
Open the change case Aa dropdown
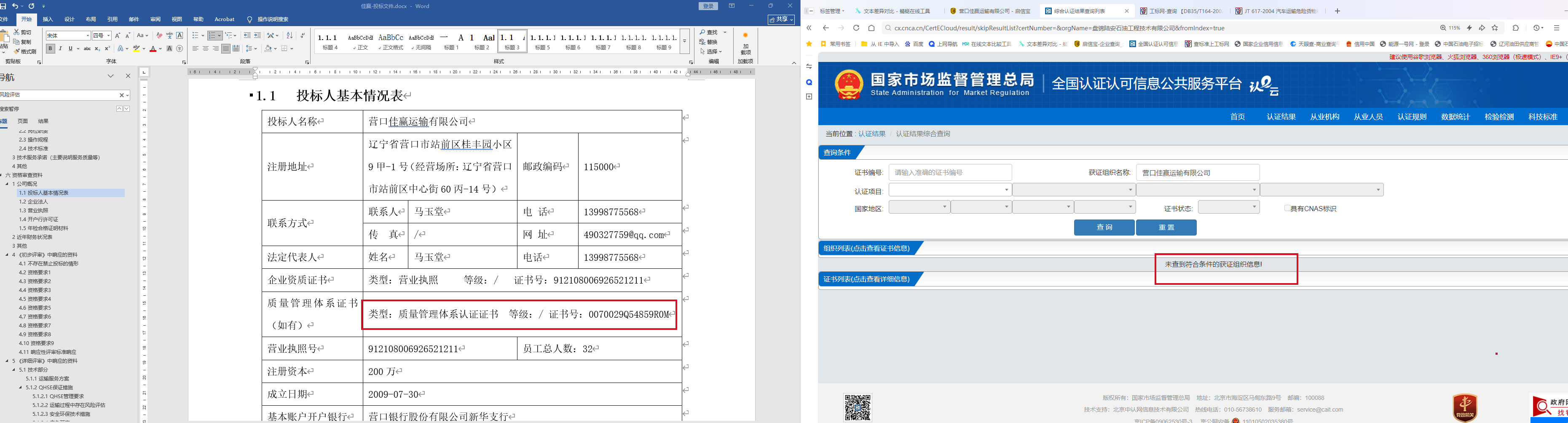click(x=142, y=36)
